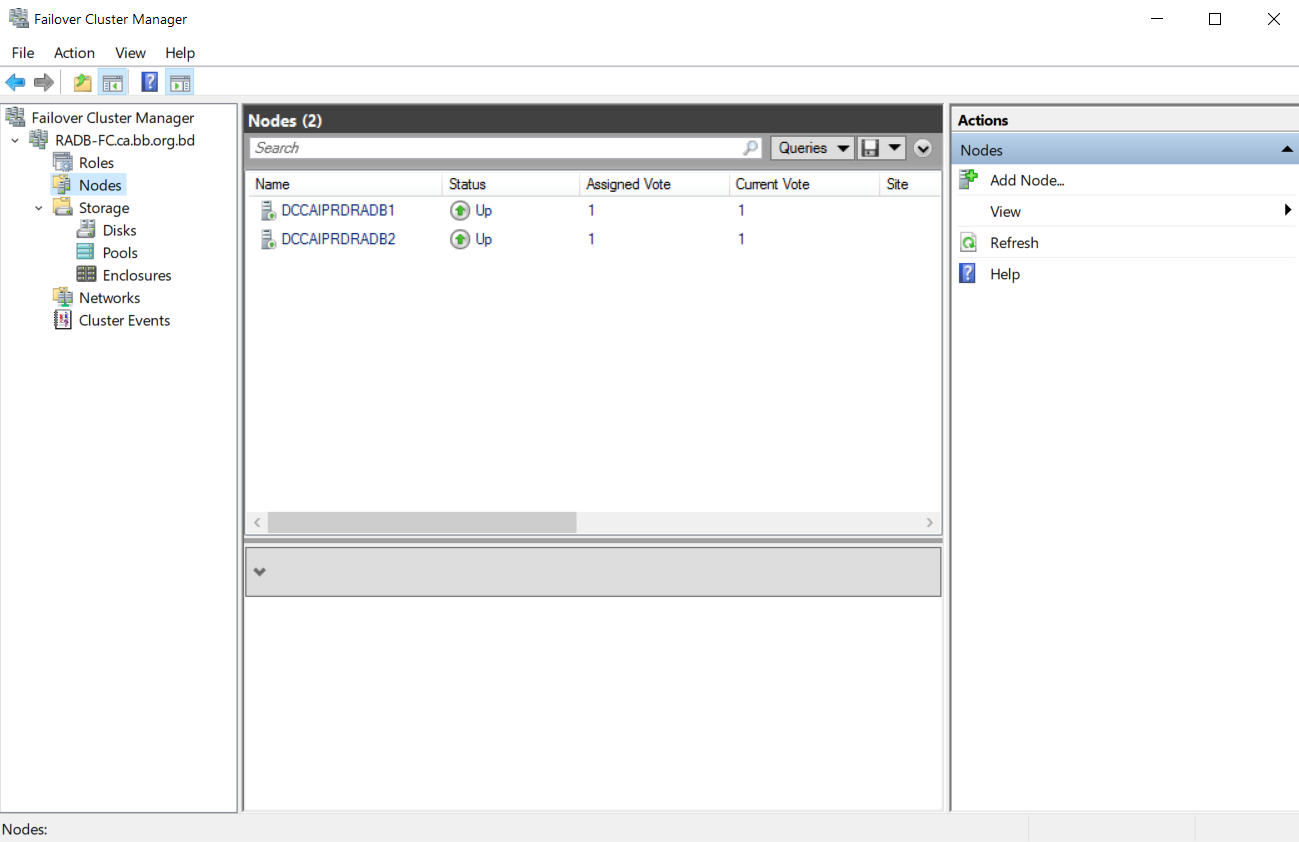Click the server icon beside DCCAIPRDRADB1
Image resolution: width=1299 pixels, height=842 pixels.
(268, 210)
